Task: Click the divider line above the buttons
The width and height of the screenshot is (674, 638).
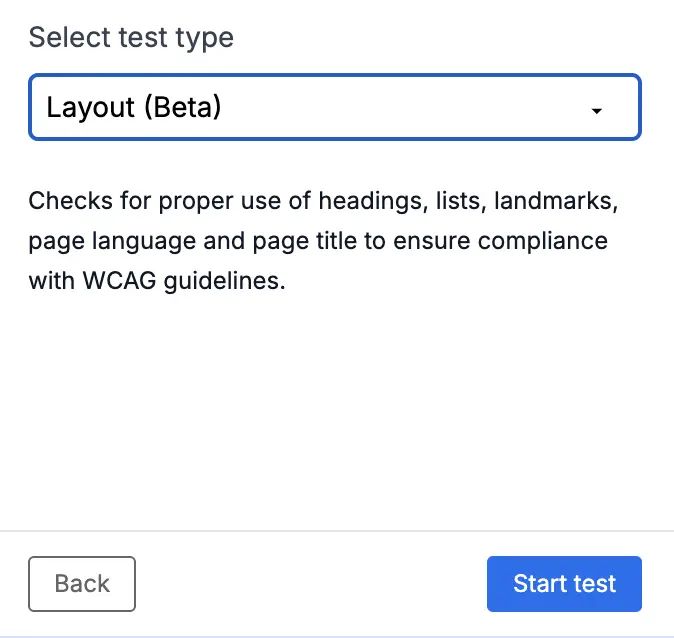Action: [337, 530]
